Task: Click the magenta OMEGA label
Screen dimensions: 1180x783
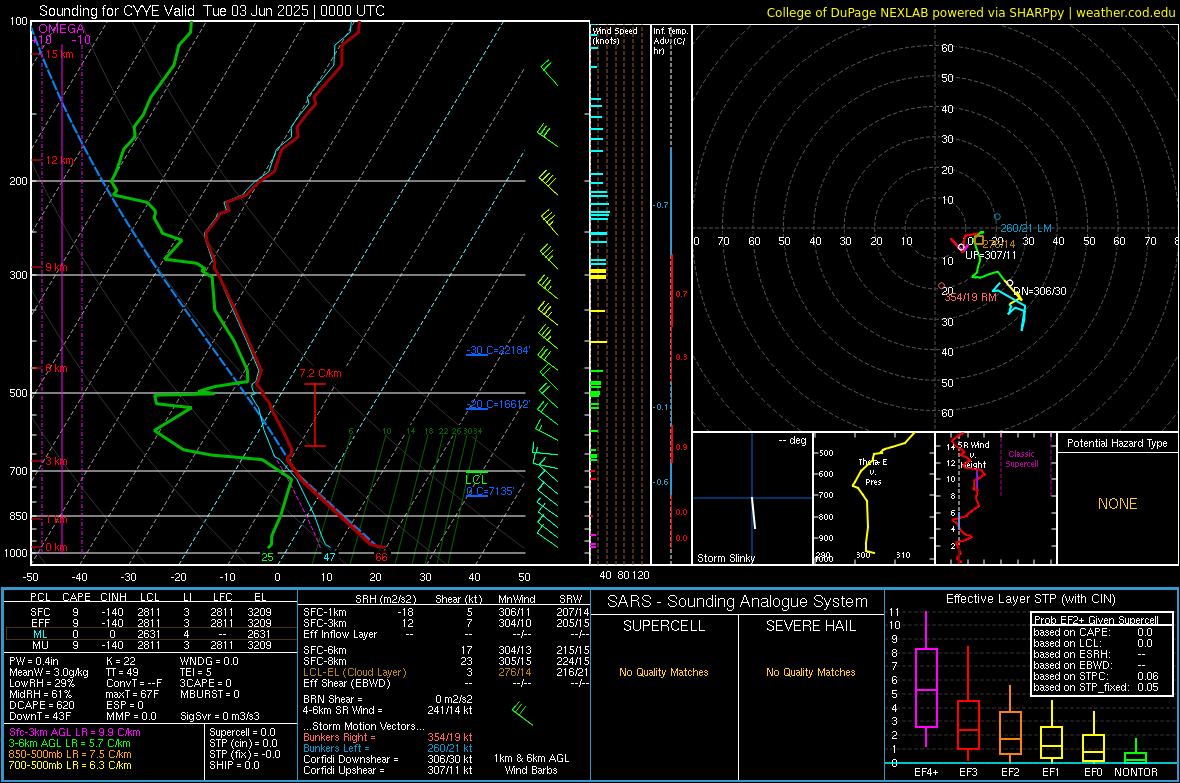Action: (61, 29)
